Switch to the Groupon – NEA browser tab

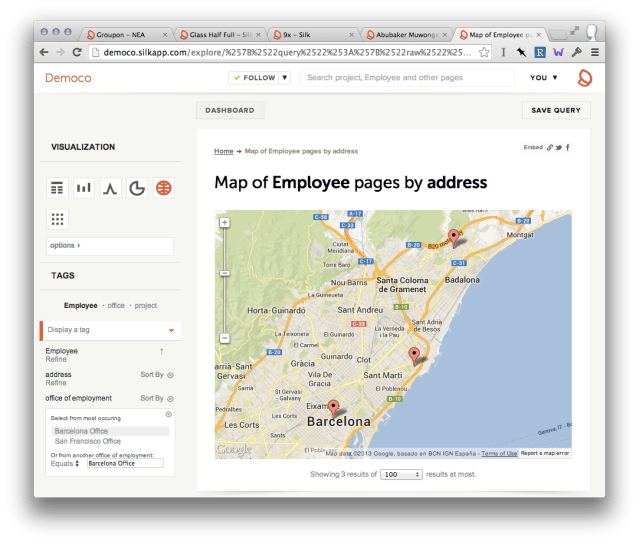[x=125, y=33]
